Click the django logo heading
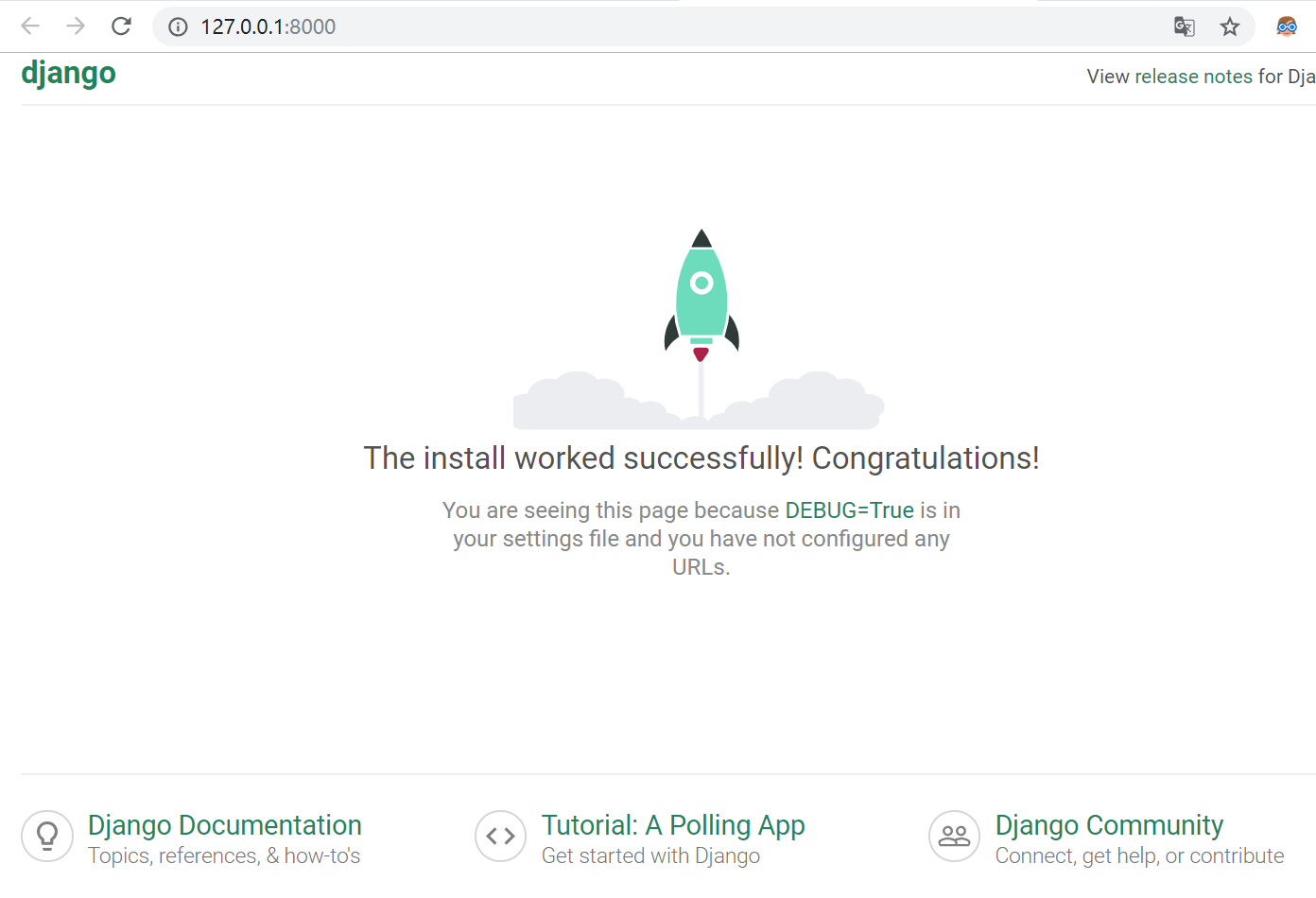1316x898 pixels. coord(68,73)
